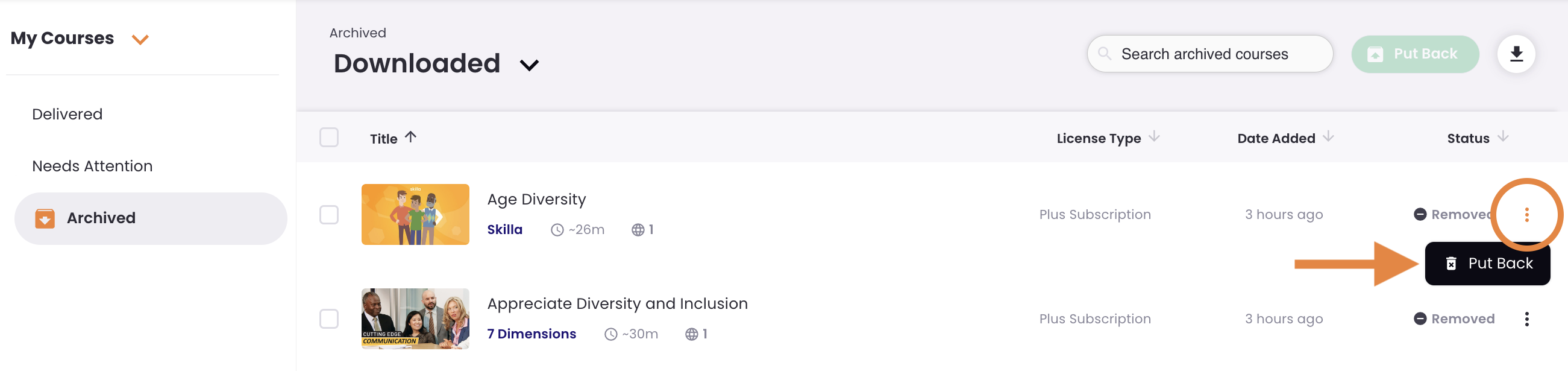Check the Age Diversity course checkbox
This screenshot has height=371, width=1568.
pyautogui.click(x=328, y=214)
